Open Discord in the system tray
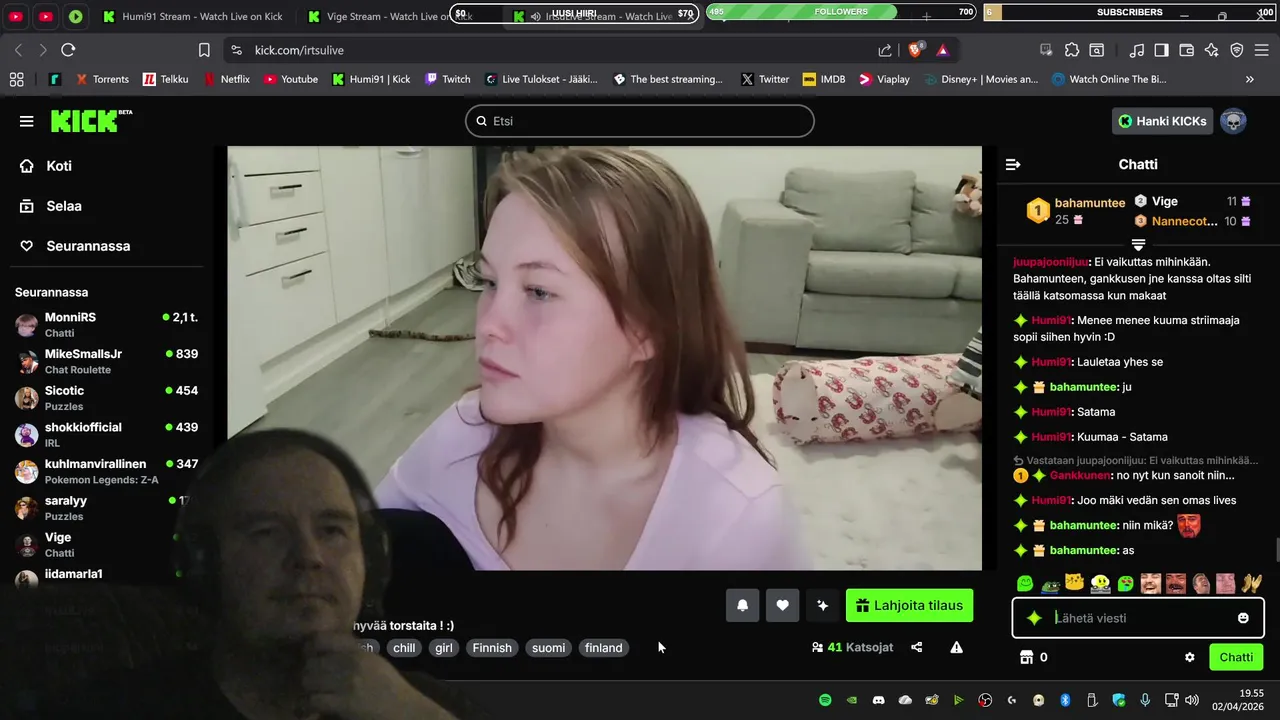The width and height of the screenshot is (1280, 720). pos(879,700)
